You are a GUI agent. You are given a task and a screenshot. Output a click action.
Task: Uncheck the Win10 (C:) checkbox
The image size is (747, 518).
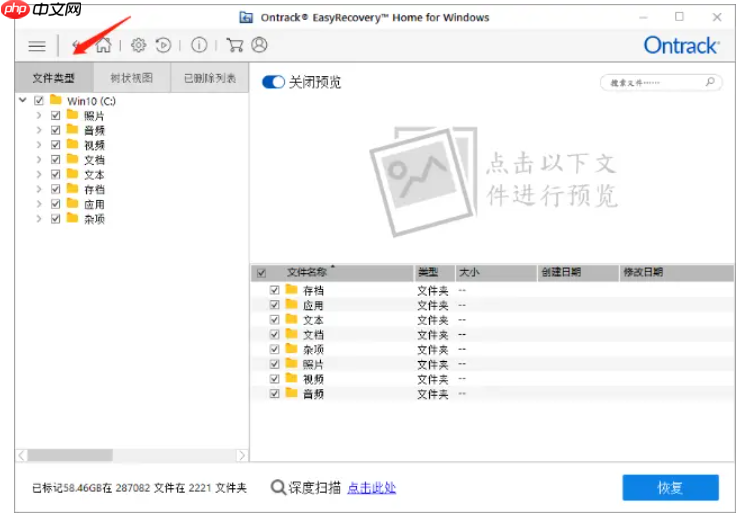click(39, 101)
